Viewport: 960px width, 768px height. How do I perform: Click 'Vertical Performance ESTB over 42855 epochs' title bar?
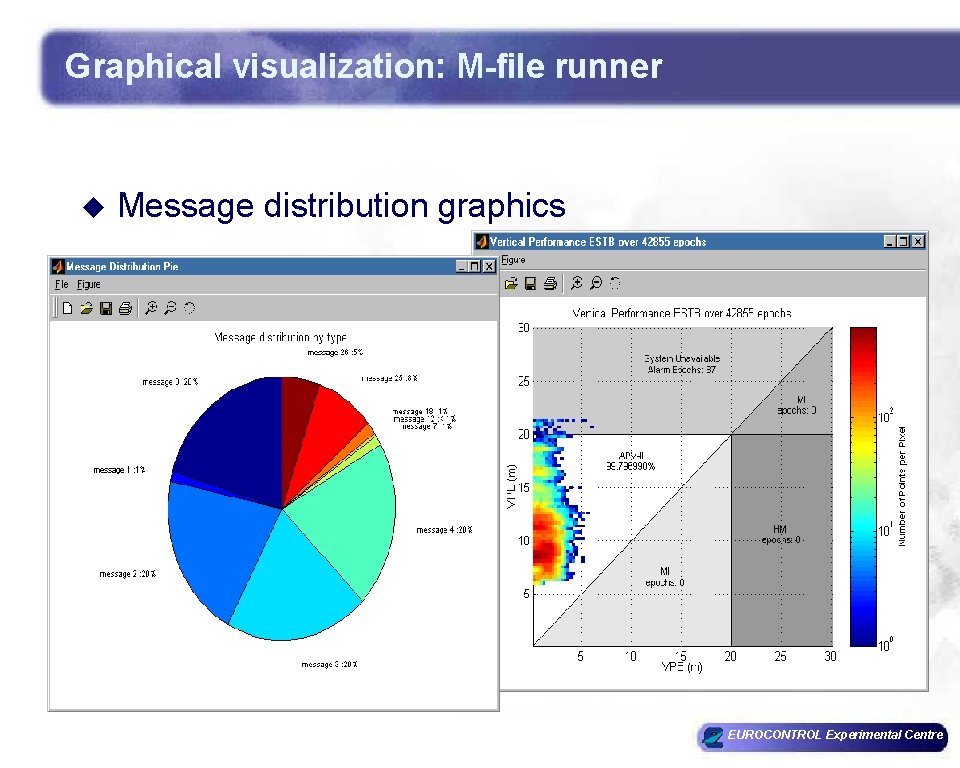click(598, 242)
